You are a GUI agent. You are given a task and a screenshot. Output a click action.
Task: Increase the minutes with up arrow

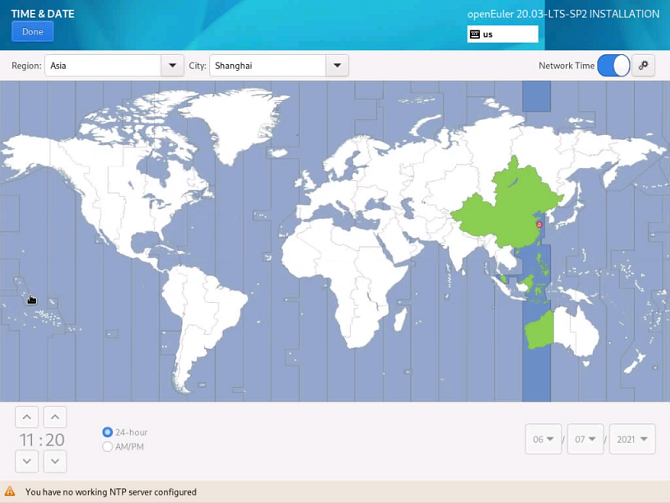(55, 417)
